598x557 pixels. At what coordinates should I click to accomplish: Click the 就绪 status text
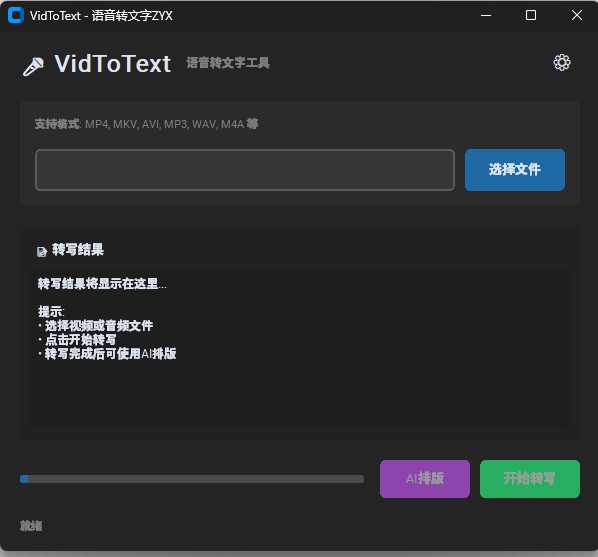point(31,526)
